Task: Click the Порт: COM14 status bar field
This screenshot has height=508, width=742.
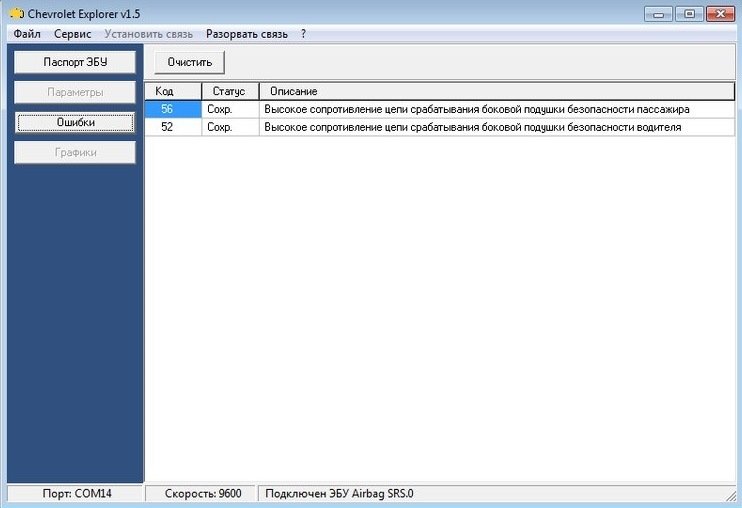Action: click(x=76, y=493)
